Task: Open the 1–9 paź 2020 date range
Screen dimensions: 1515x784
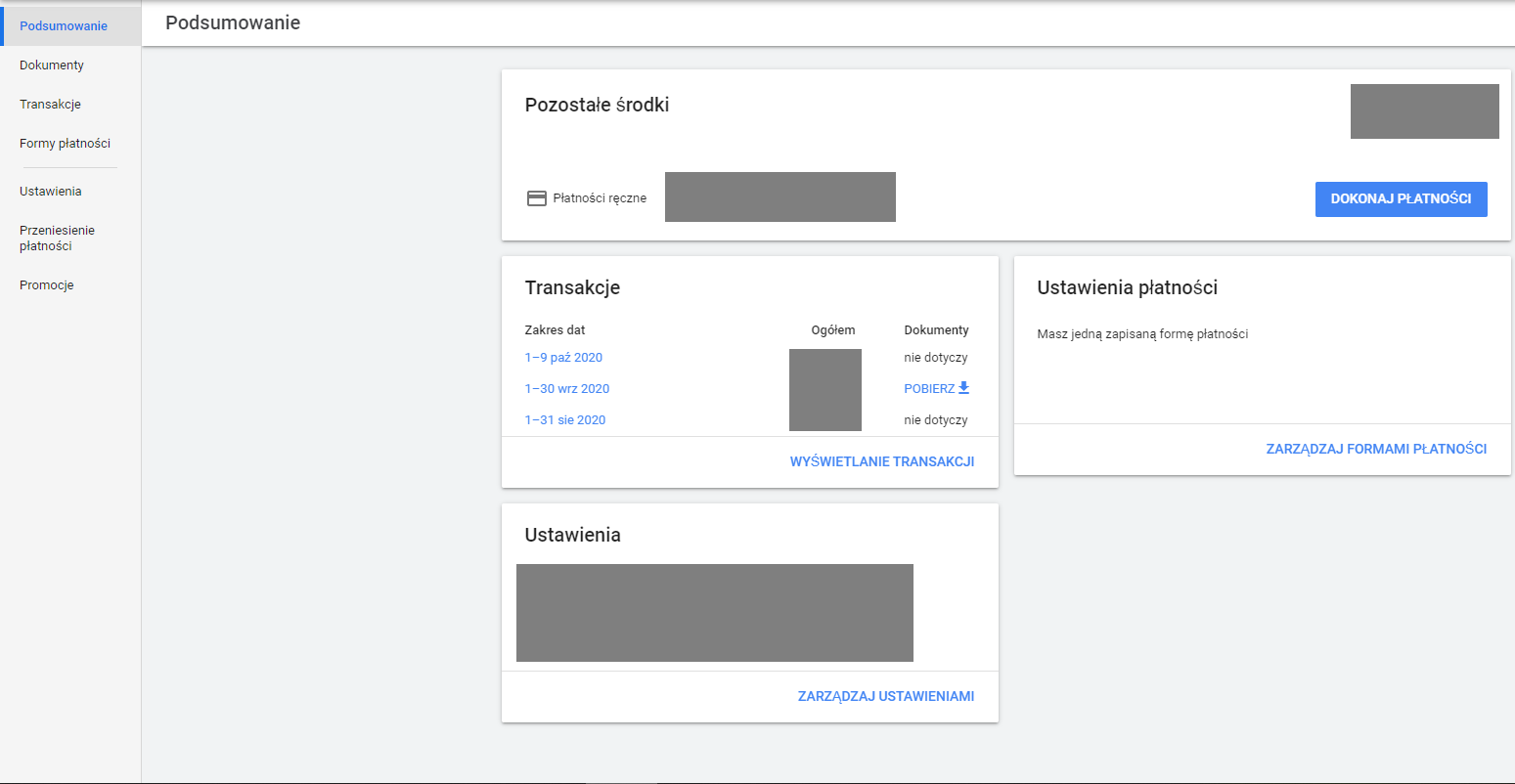Action: (x=563, y=358)
